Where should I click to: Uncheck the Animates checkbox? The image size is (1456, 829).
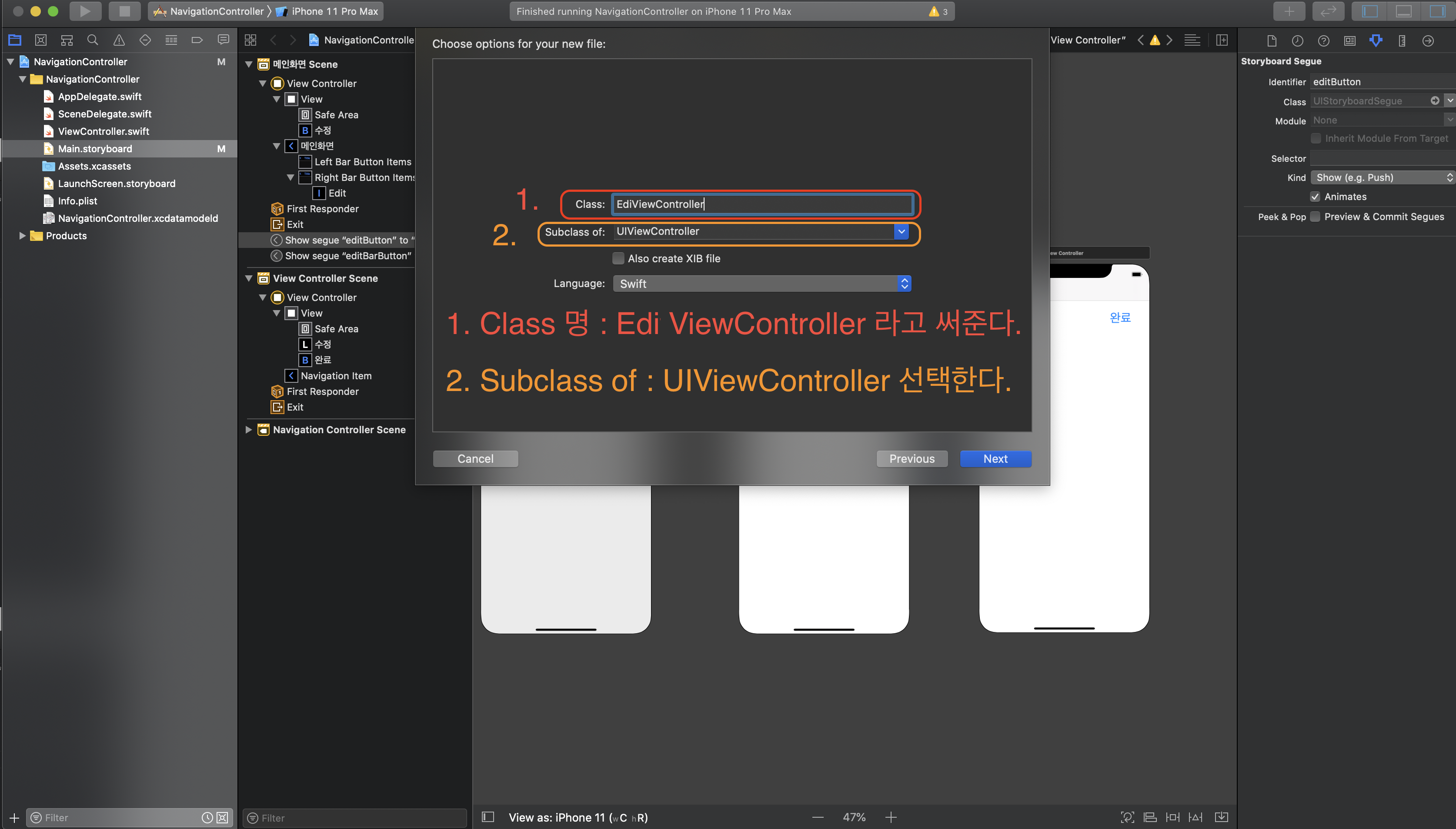pos(1315,197)
